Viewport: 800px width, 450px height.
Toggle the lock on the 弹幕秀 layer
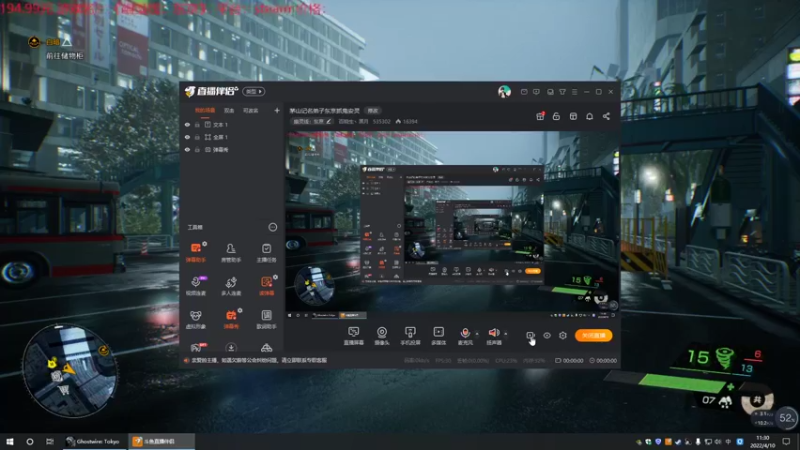(x=197, y=150)
